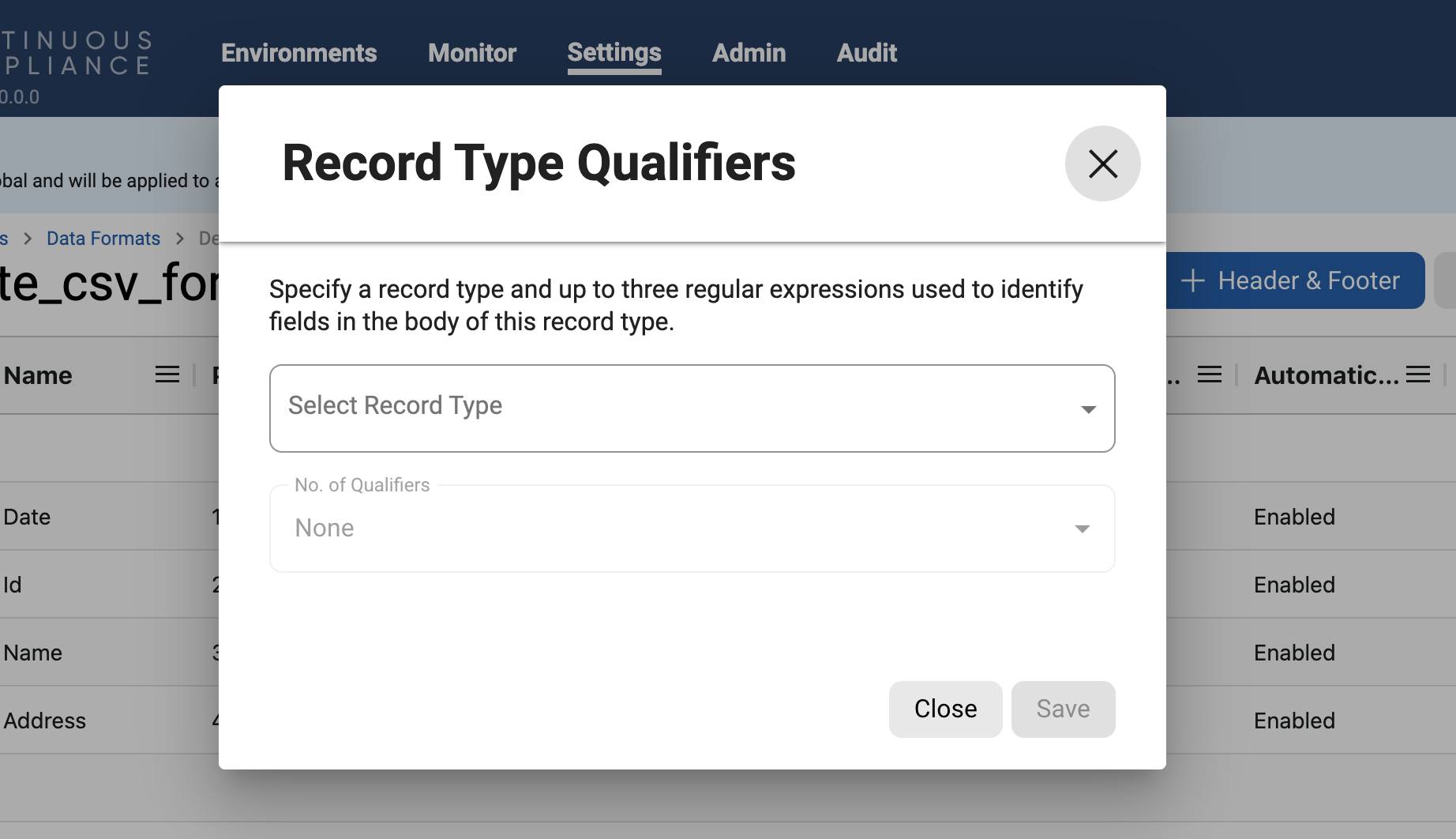Open the Name column header menu icon
Viewport: 1456px width, 839px height.
tap(167, 374)
